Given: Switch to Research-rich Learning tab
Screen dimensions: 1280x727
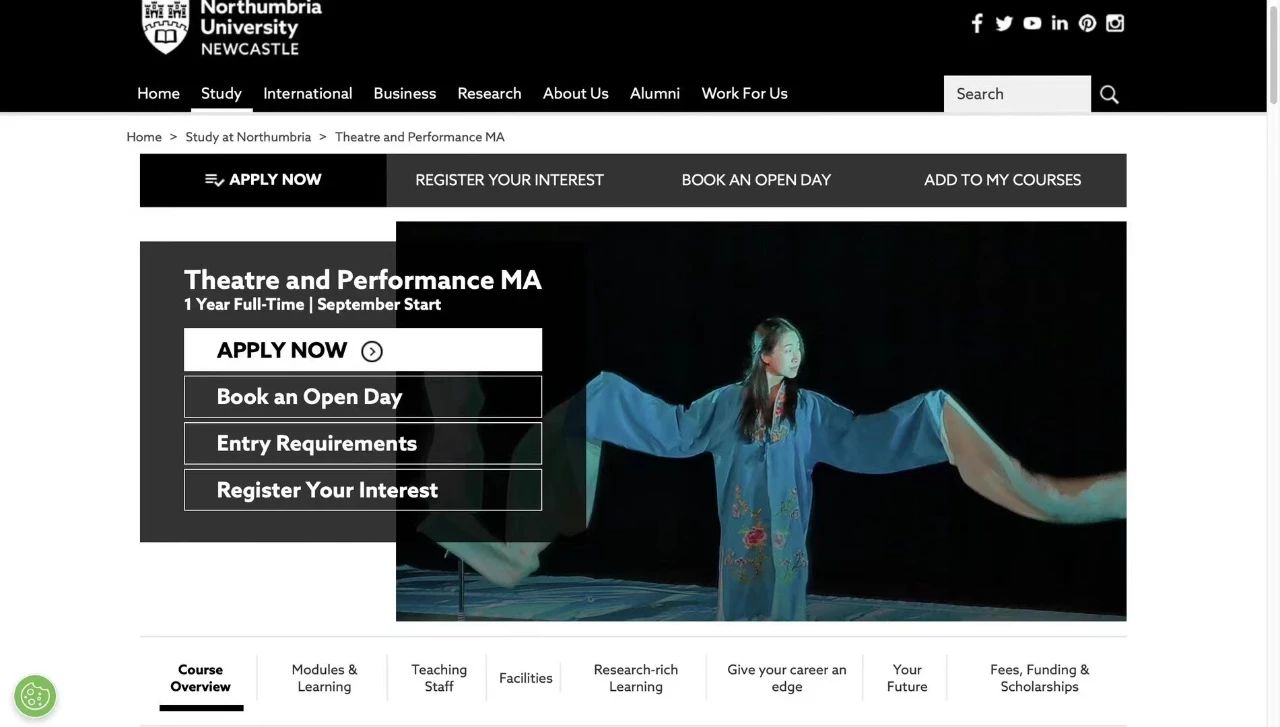Looking at the screenshot, I should 636,678.
